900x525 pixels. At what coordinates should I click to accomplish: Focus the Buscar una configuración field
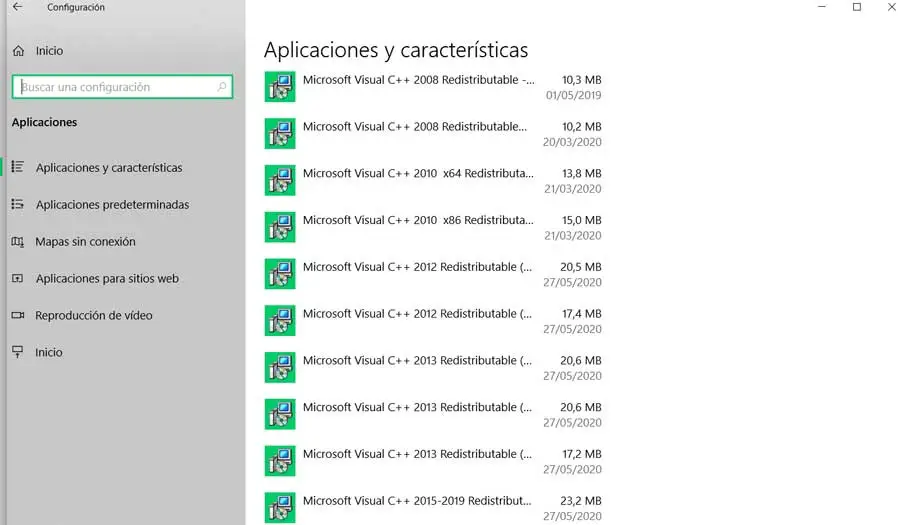click(122, 87)
